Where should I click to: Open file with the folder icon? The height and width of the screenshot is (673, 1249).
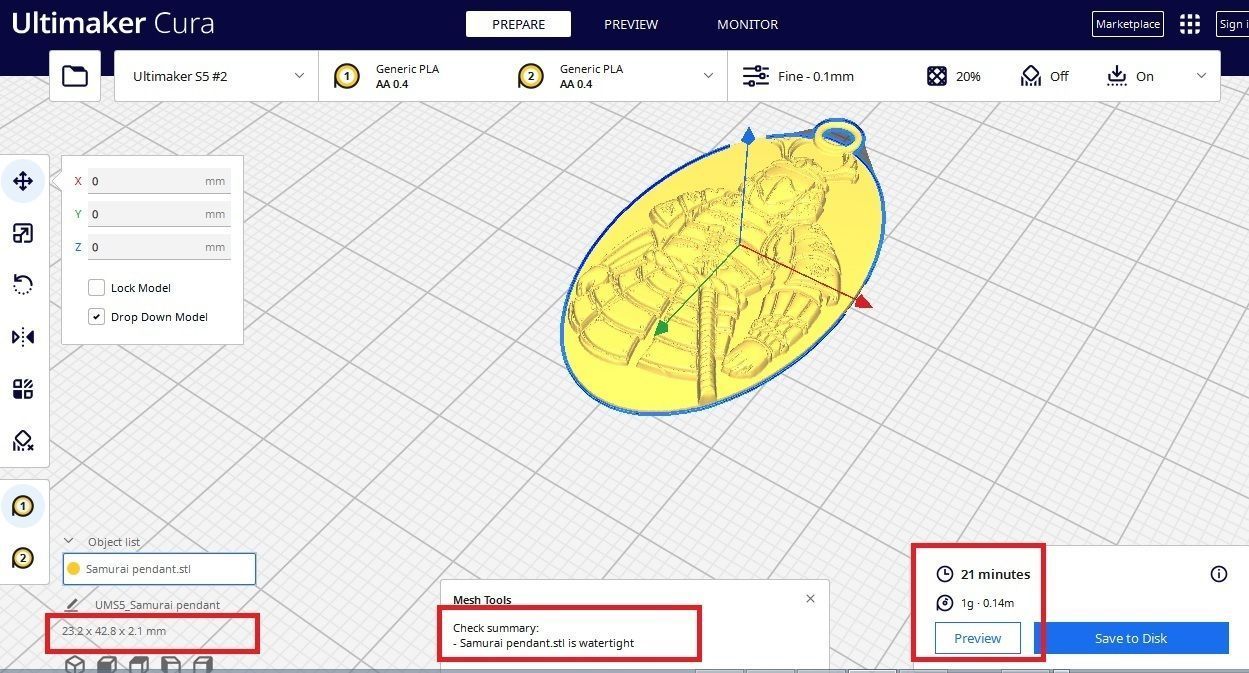tap(75, 76)
